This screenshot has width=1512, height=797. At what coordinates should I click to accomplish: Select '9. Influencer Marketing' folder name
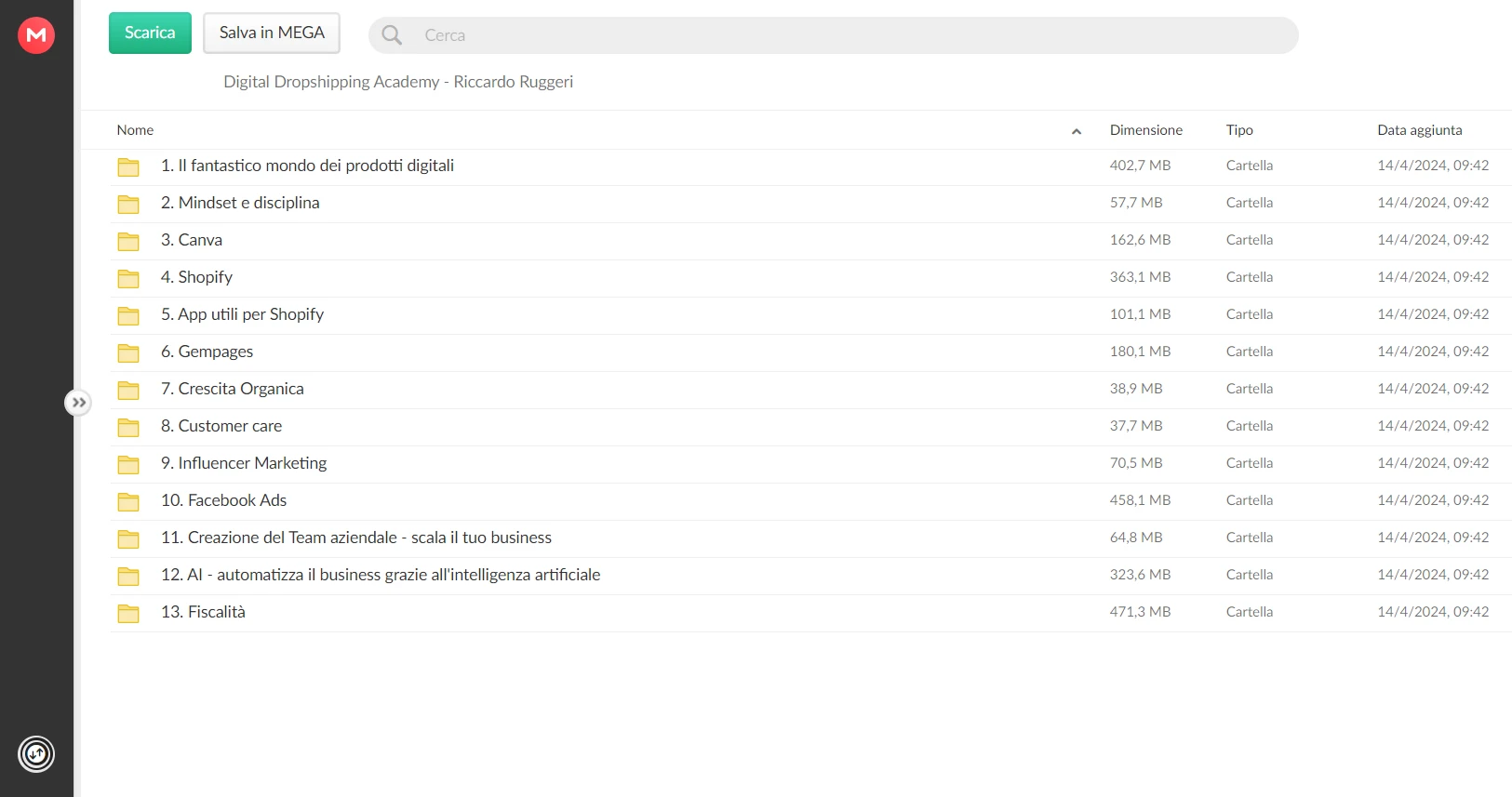[x=244, y=463]
